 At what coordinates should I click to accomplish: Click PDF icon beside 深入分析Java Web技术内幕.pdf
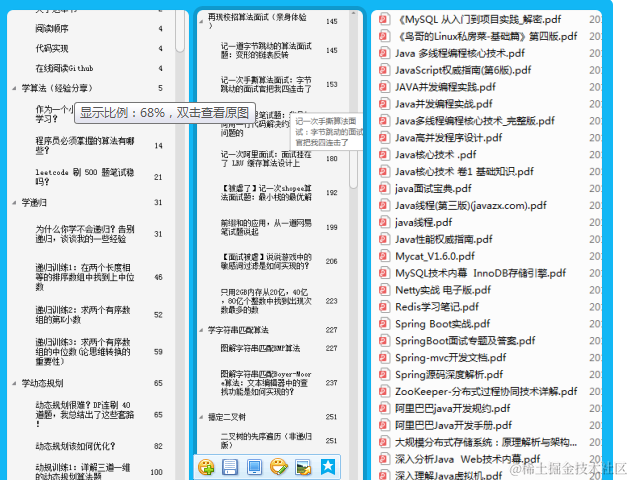click(x=384, y=460)
